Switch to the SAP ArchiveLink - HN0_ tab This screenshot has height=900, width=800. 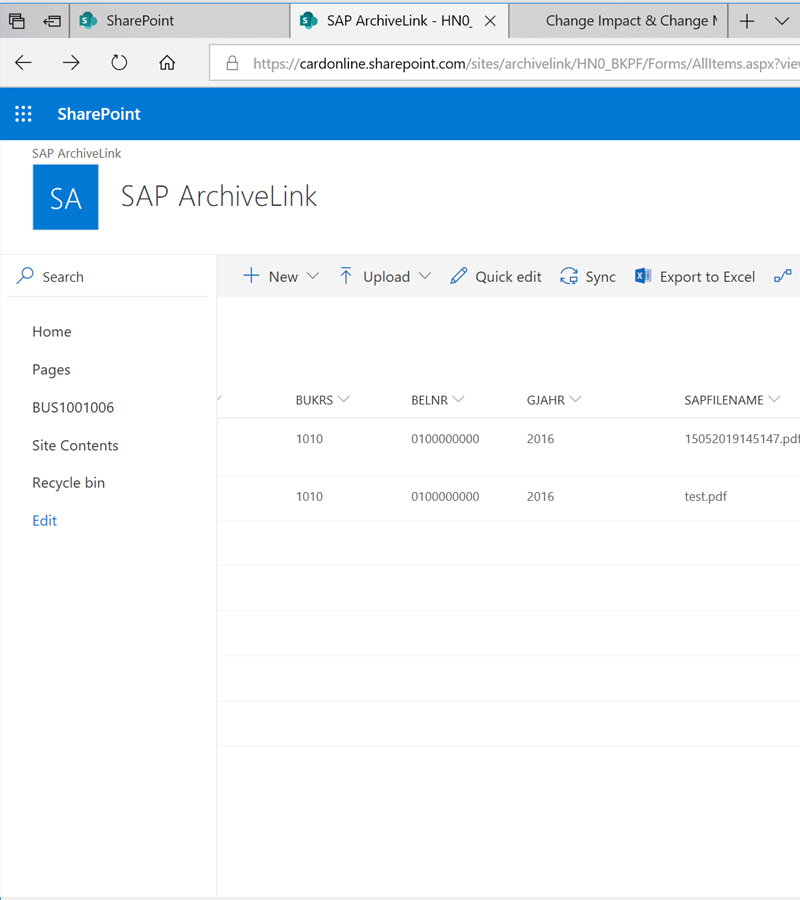click(399, 21)
